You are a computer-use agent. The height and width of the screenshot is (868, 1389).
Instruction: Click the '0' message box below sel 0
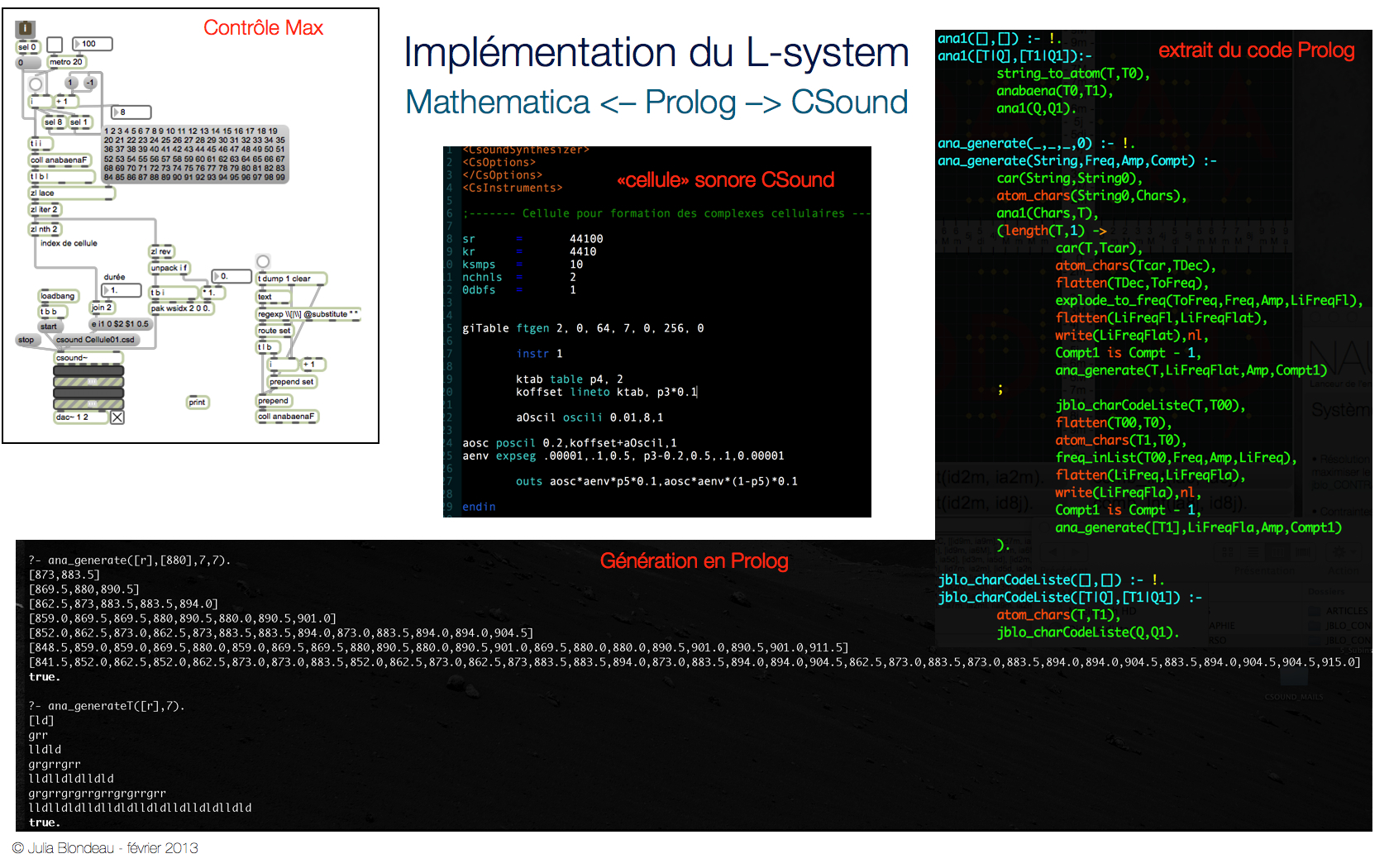[27, 63]
